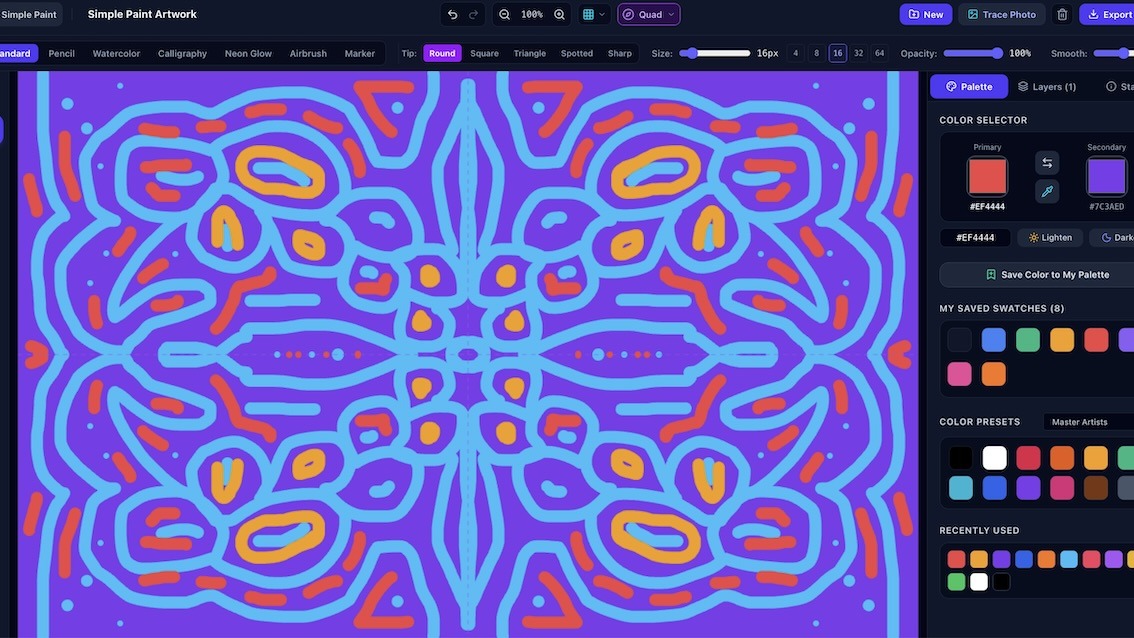Pick the brown color preset
The image size is (1134, 638).
(1096, 488)
